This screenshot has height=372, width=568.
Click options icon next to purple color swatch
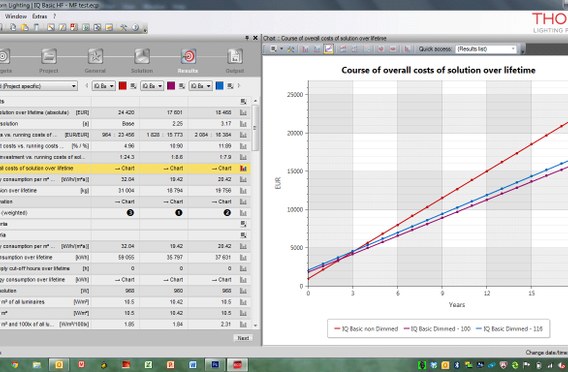click(182, 86)
